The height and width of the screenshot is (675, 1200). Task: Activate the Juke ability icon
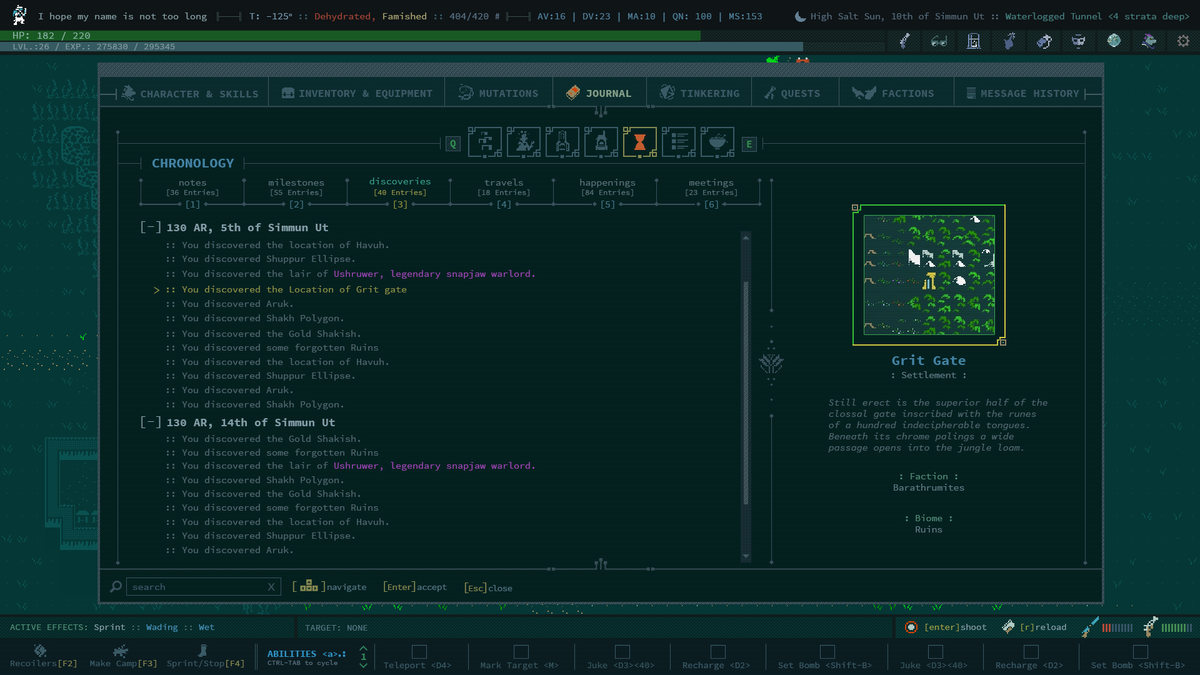(621, 651)
